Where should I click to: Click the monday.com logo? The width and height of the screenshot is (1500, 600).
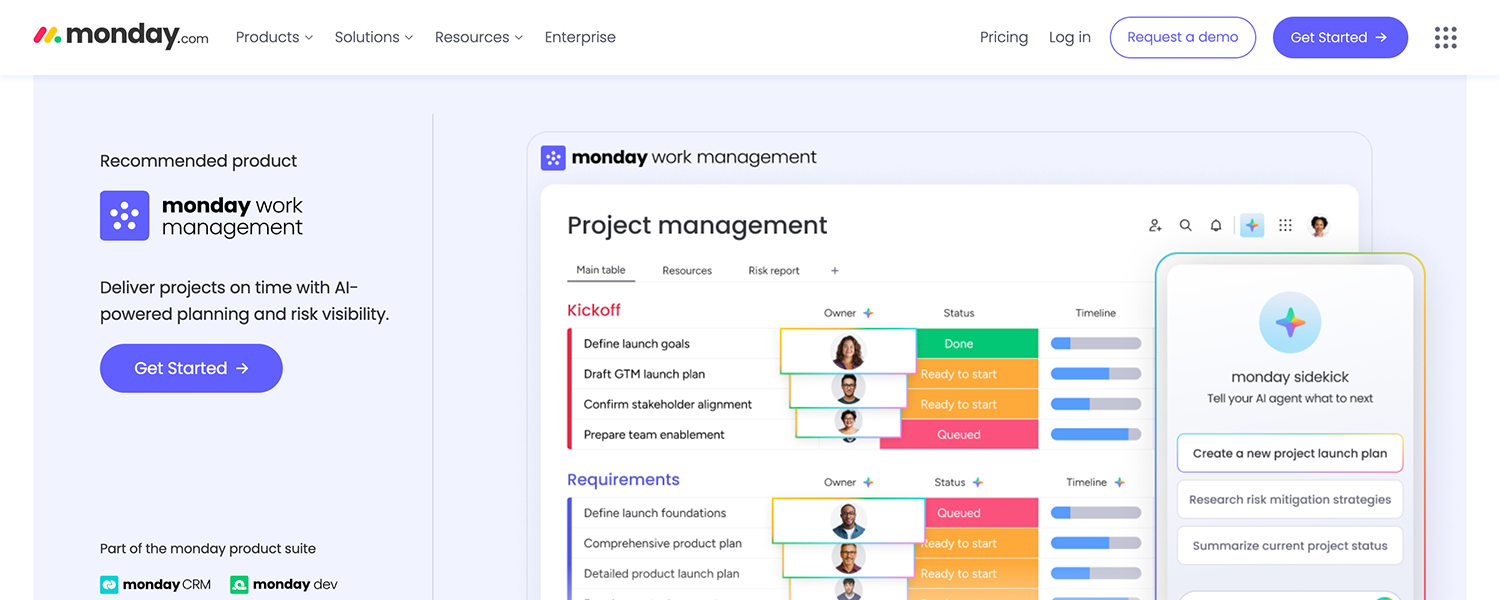click(121, 36)
